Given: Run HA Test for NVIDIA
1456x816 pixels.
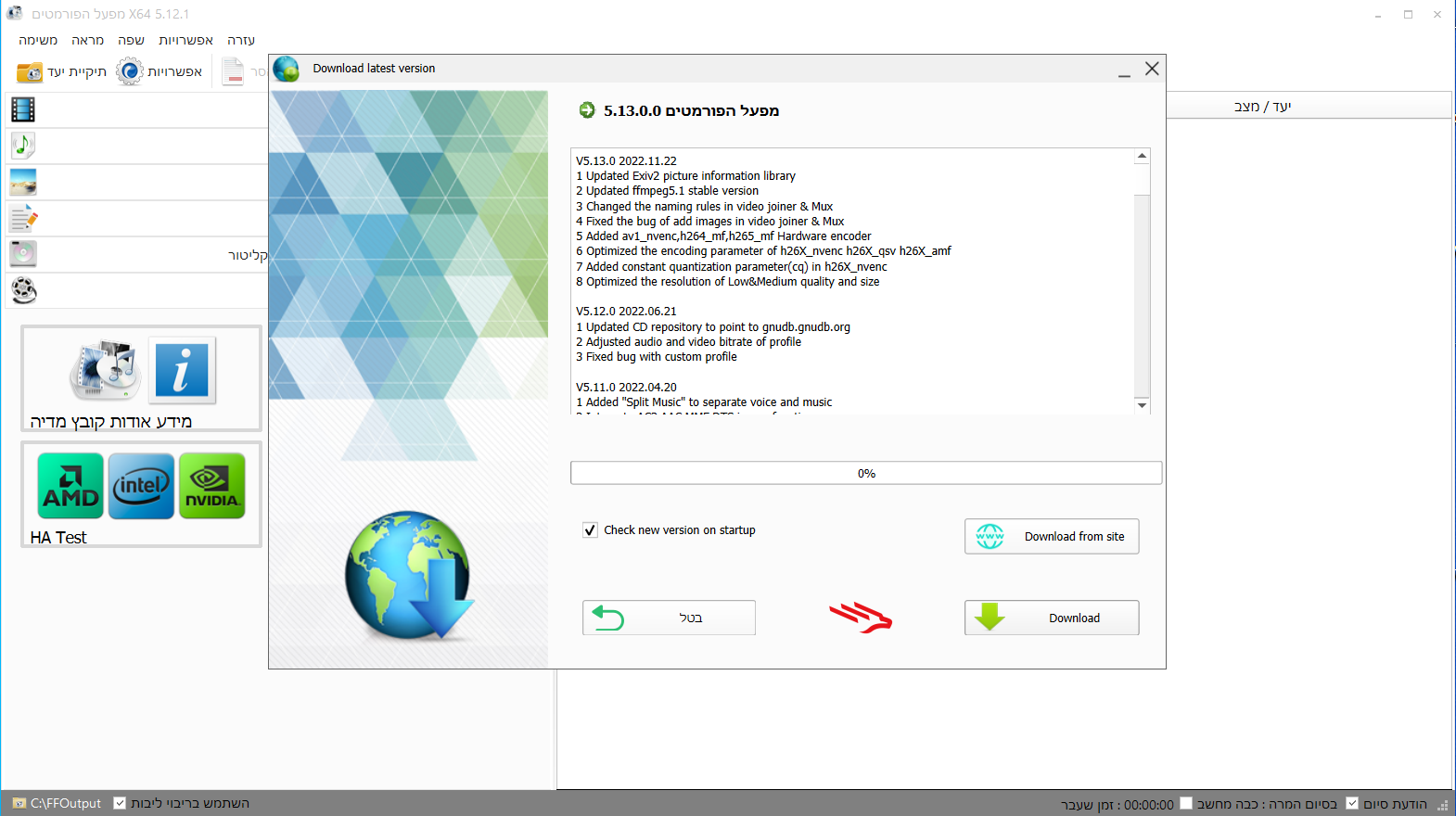Looking at the screenshot, I should (x=212, y=486).
